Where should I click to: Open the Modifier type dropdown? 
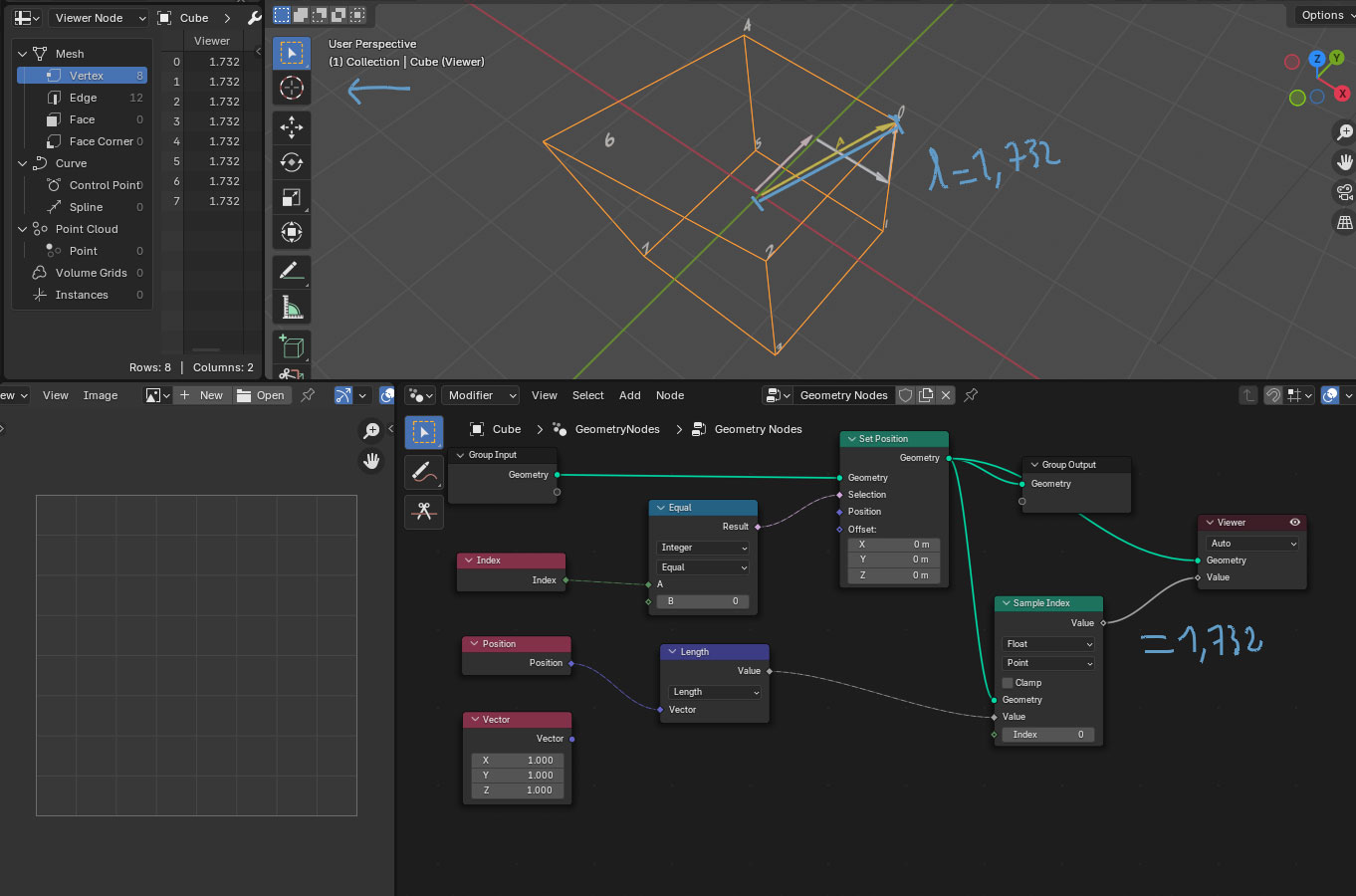[x=481, y=395]
